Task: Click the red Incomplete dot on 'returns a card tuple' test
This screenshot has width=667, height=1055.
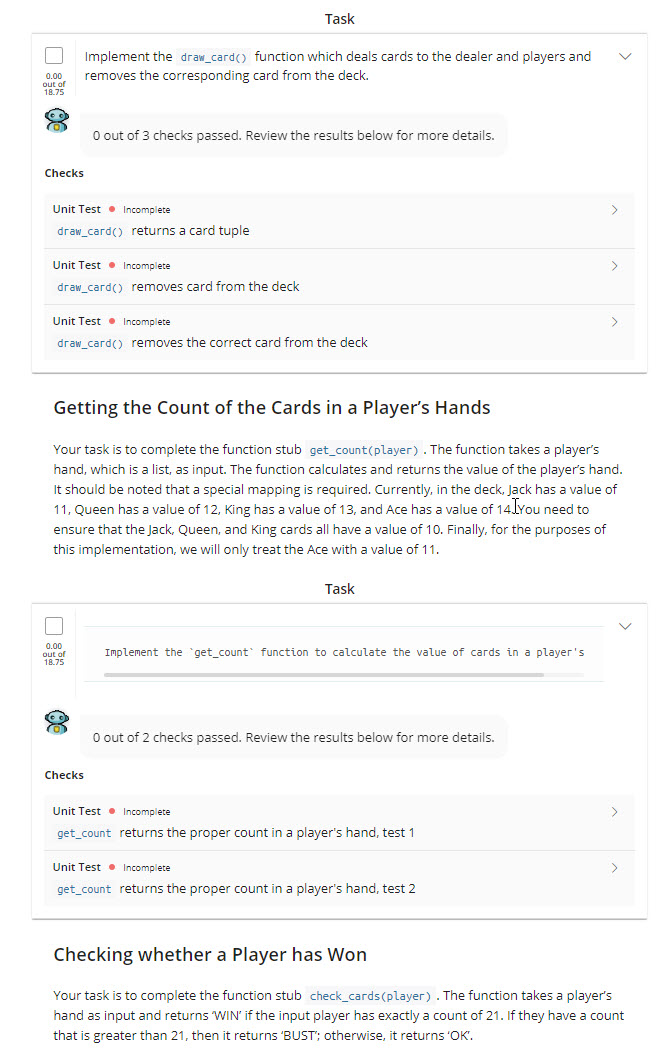Action: [114, 209]
